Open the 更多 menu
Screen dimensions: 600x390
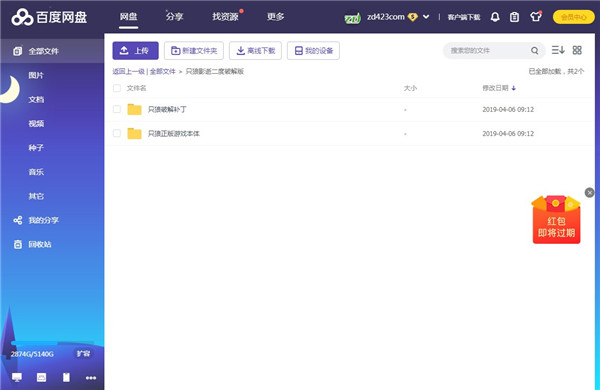(x=276, y=16)
